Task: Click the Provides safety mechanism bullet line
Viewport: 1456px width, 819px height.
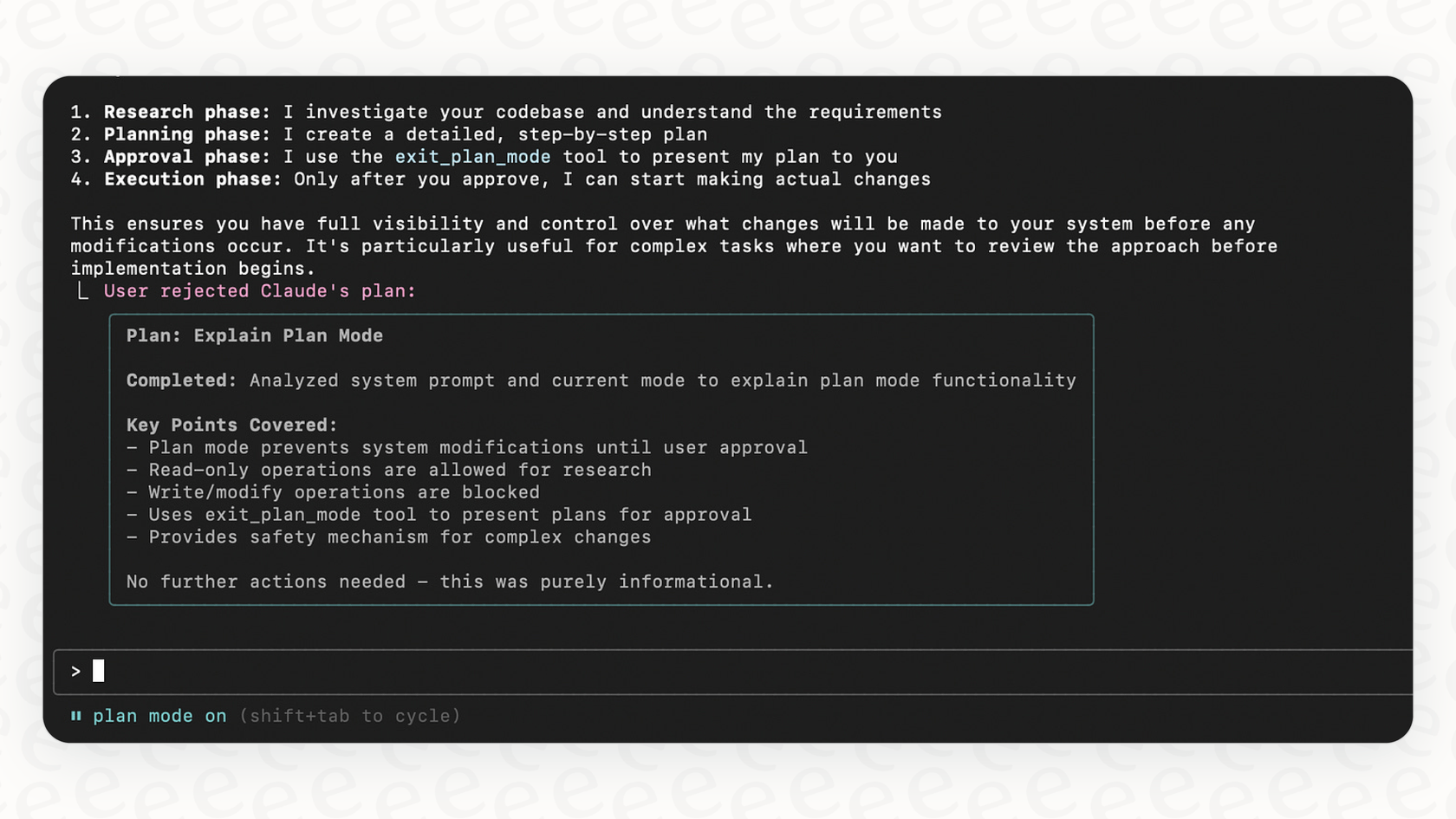Action: [x=389, y=537]
